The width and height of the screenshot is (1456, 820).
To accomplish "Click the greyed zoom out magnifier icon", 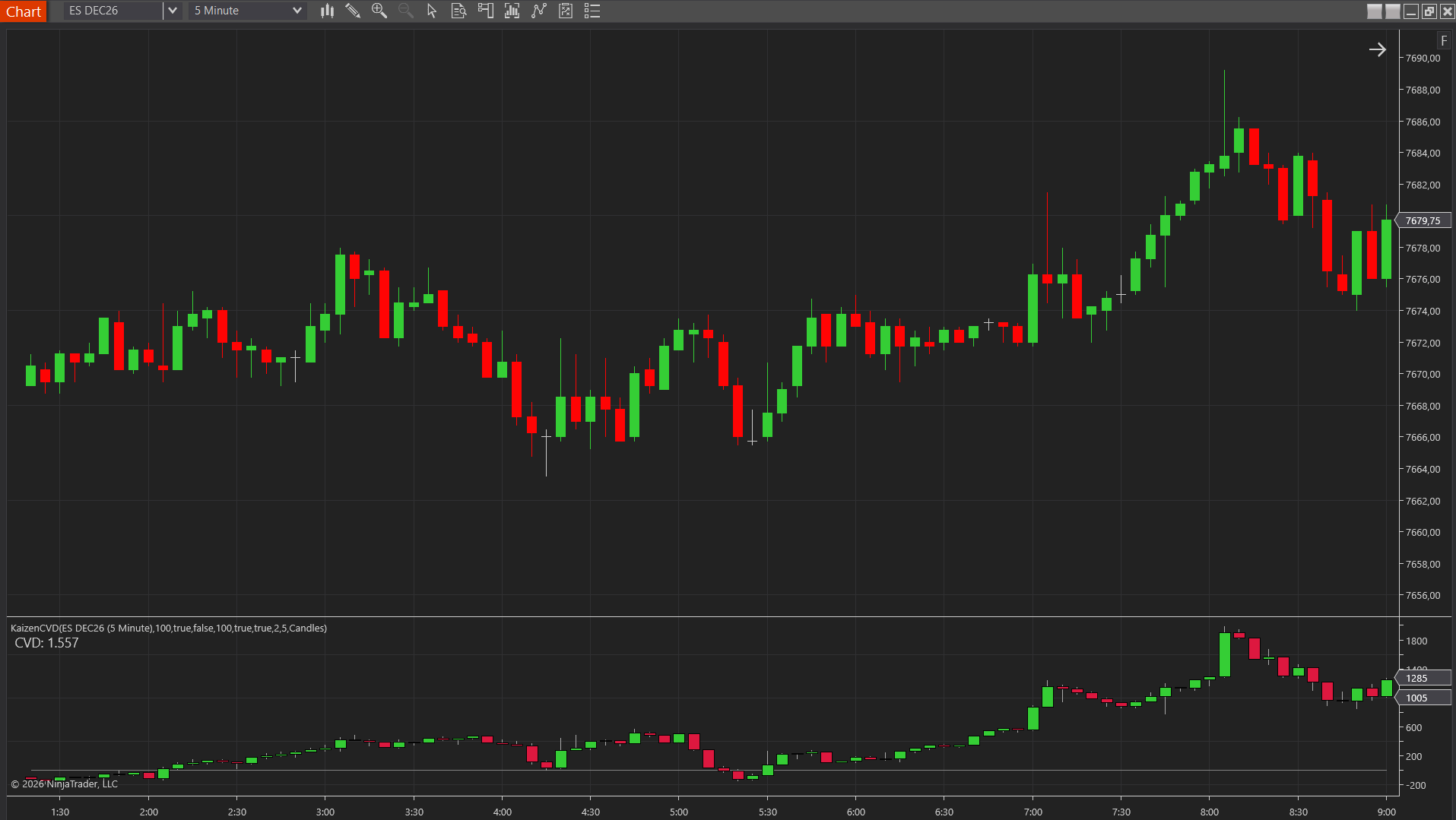I will click(406, 11).
